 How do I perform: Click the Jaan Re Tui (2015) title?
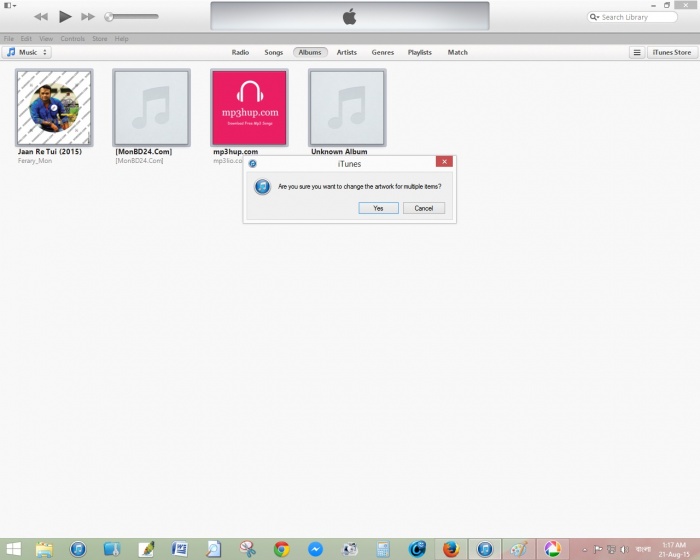point(50,151)
